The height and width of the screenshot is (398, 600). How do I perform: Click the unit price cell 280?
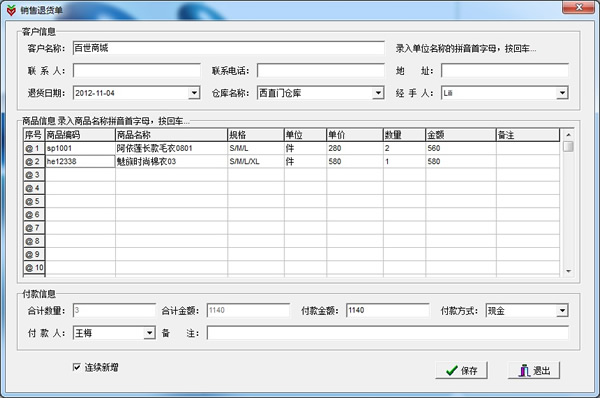pos(355,148)
